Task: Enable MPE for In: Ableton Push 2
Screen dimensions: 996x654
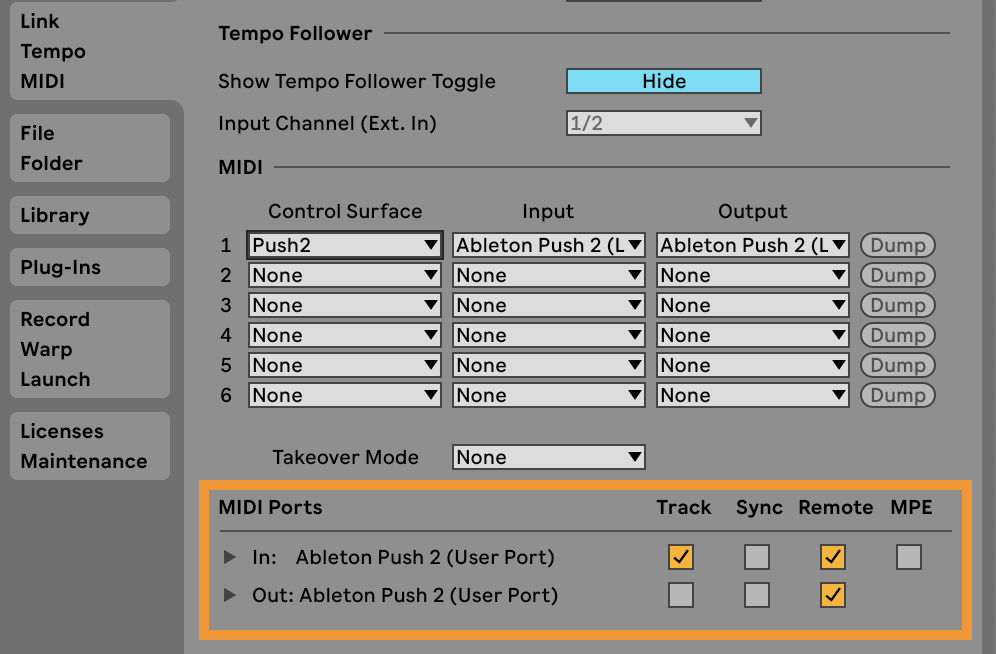Action: [909, 557]
